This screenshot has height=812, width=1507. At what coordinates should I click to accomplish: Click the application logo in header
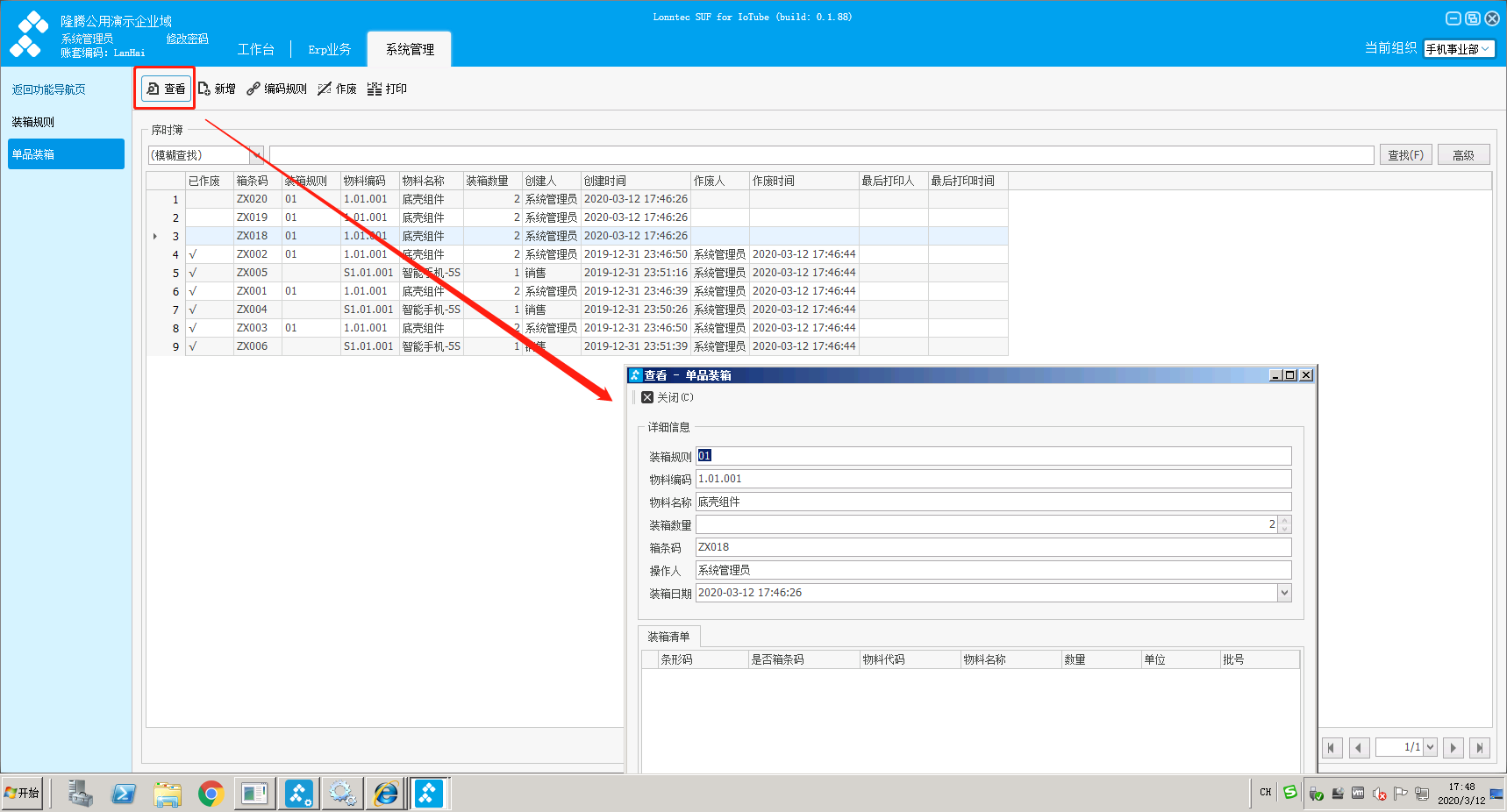29,34
